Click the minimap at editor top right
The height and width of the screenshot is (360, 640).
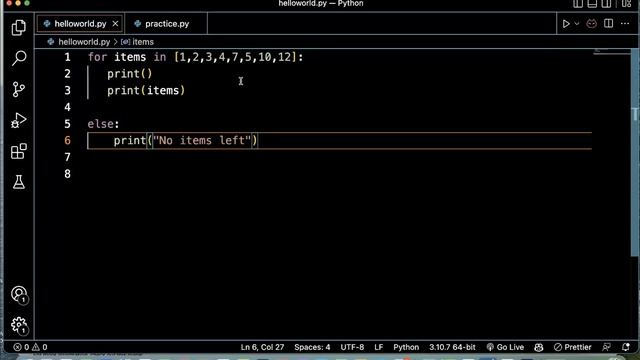(x=611, y=52)
